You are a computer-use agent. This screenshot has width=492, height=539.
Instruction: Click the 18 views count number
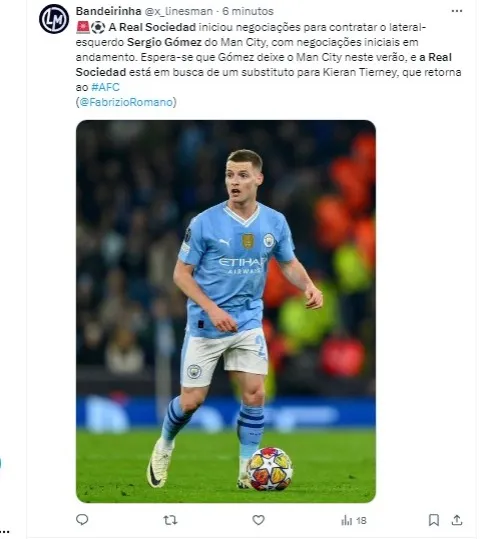pyautogui.click(x=361, y=521)
